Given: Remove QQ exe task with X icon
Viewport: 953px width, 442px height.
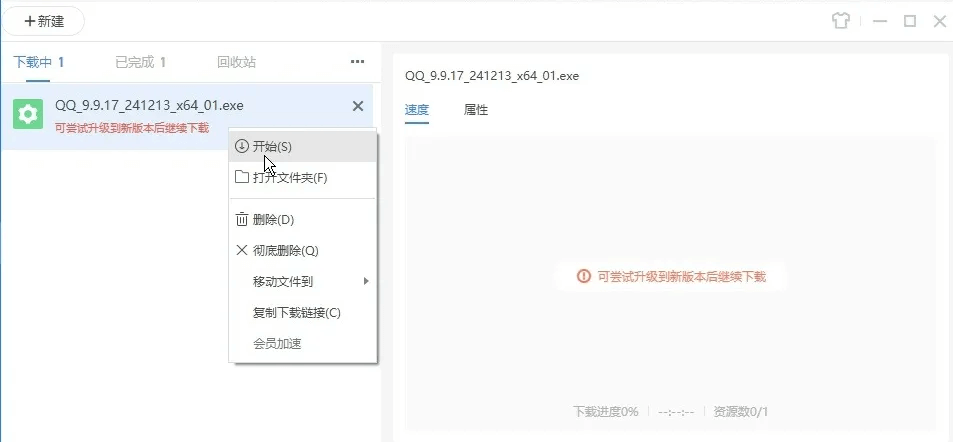Looking at the screenshot, I should pos(358,106).
